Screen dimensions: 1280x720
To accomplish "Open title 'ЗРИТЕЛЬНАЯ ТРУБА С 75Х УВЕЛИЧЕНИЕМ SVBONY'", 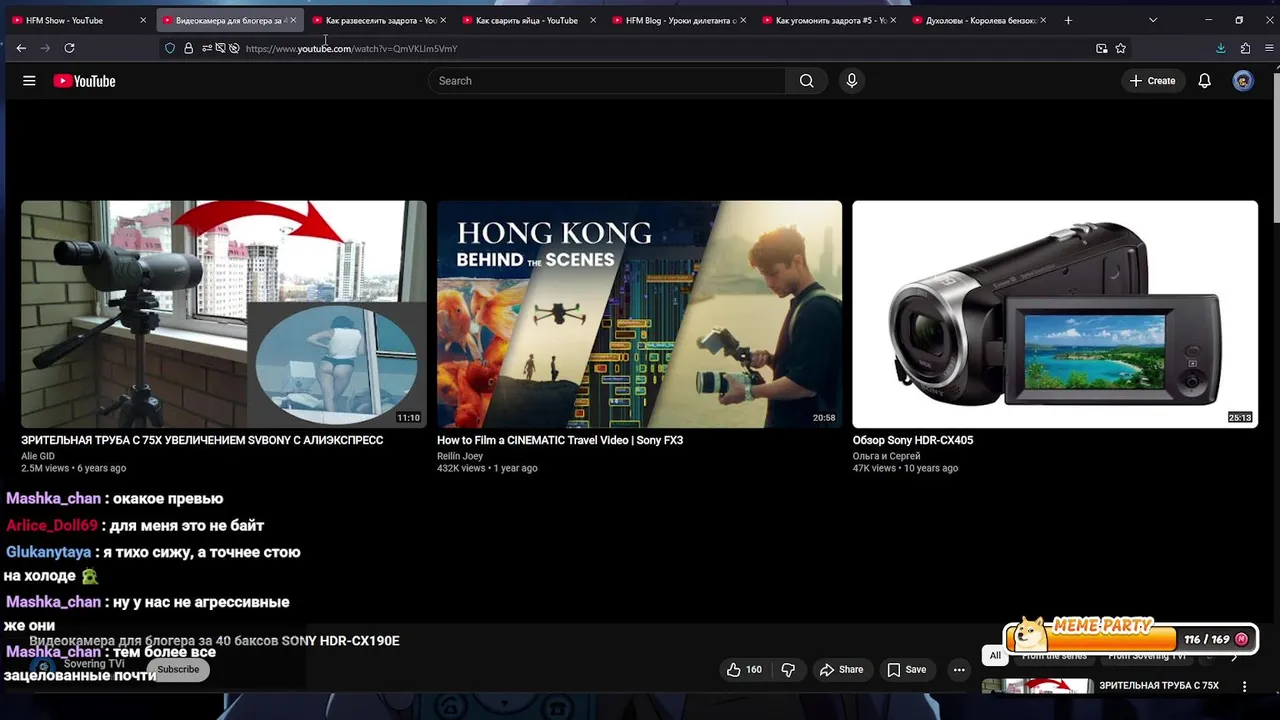I will pyautogui.click(x=202, y=440).
